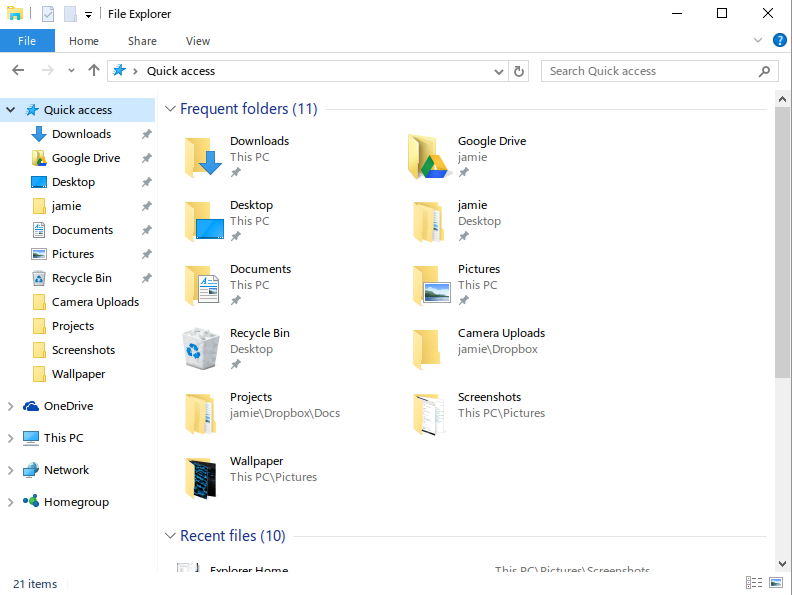This screenshot has height=595, width=792.
Task: Unpin Pictures via its sidebar pin icon
Action: (146, 254)
